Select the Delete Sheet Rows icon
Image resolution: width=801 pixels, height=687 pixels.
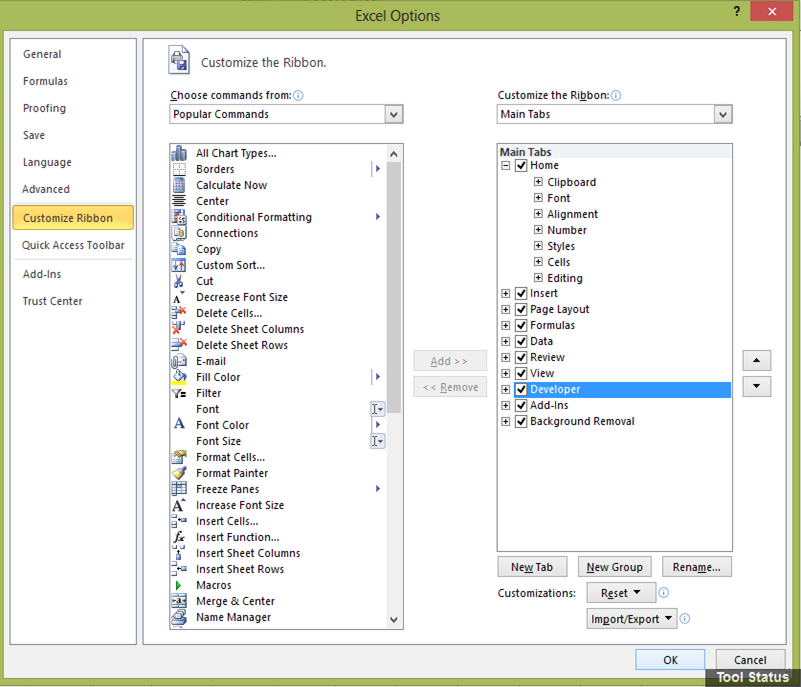pos(179,345)
